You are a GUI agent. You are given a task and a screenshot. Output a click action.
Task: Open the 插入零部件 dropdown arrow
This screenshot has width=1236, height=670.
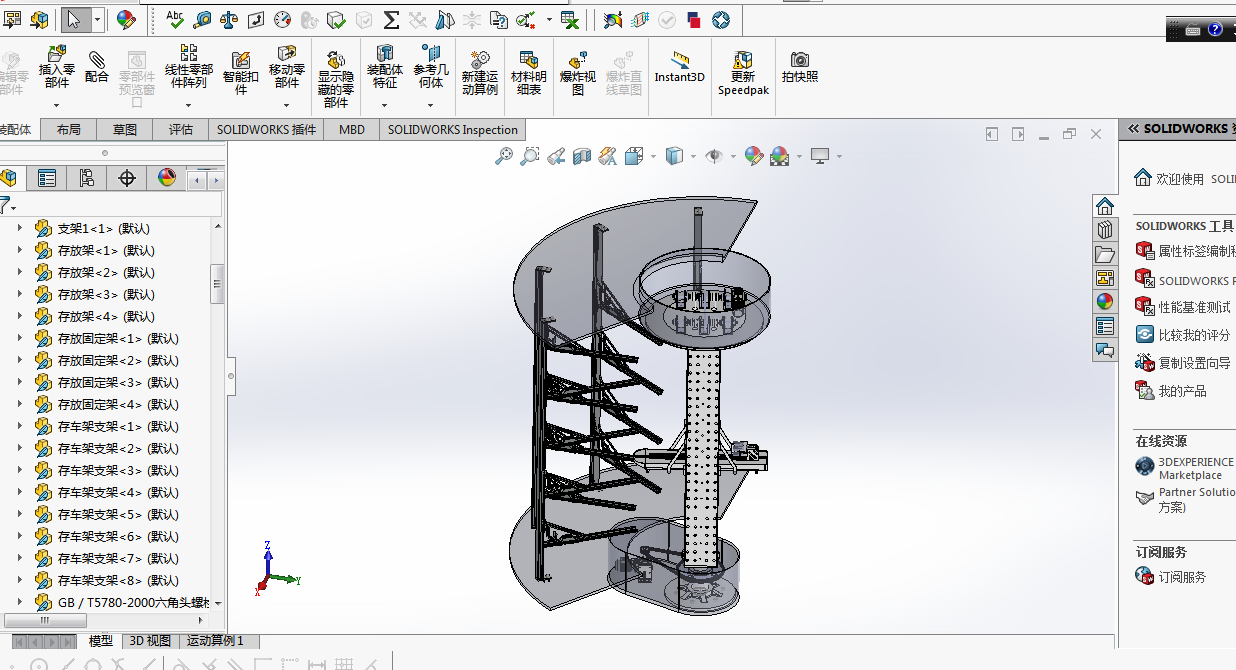[x=56, y=105]
